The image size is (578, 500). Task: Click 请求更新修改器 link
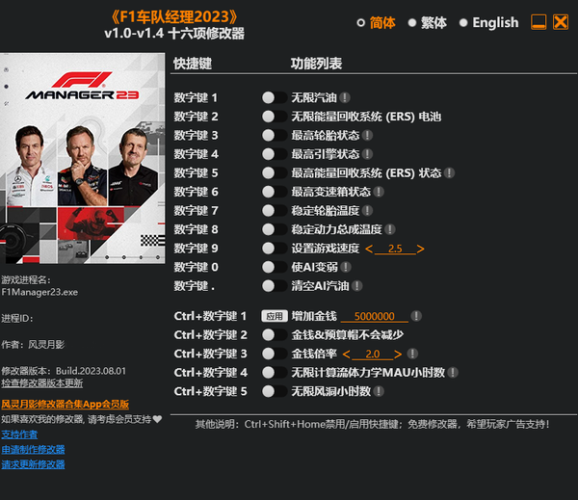pos(33,464)
